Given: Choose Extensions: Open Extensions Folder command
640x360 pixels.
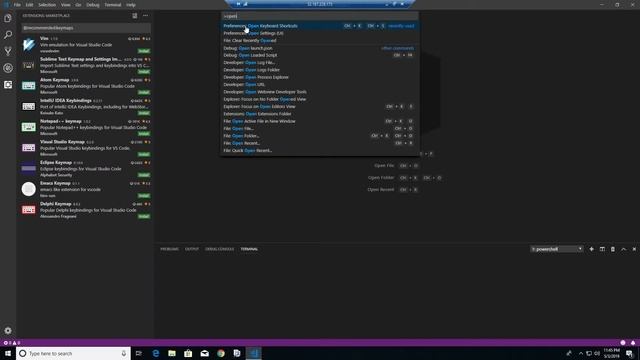Looking at the screenshot, I should [320, 114].
